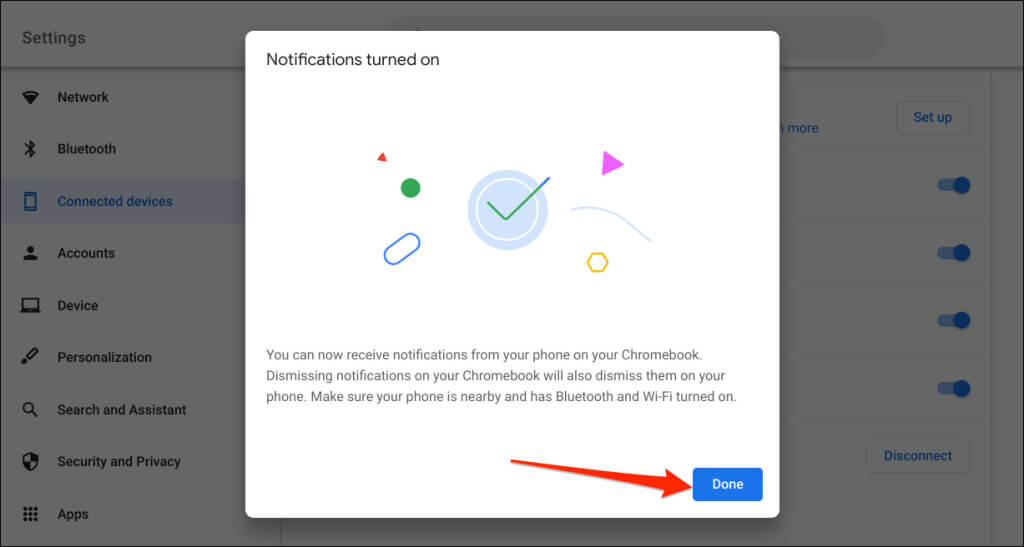Disable the third toggle switch on the right
This screenshot has width=1024, height=547.
click(953, 320)
